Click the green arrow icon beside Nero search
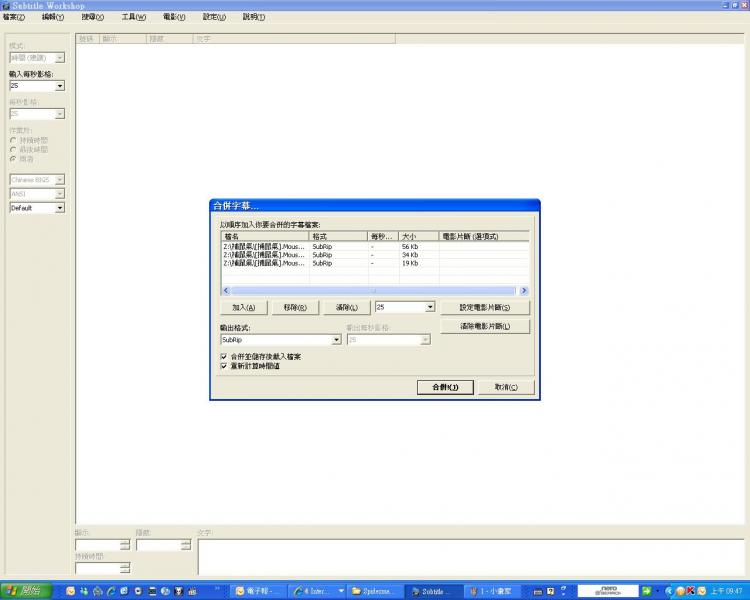750x600 pixels. (x=646, y=591)
